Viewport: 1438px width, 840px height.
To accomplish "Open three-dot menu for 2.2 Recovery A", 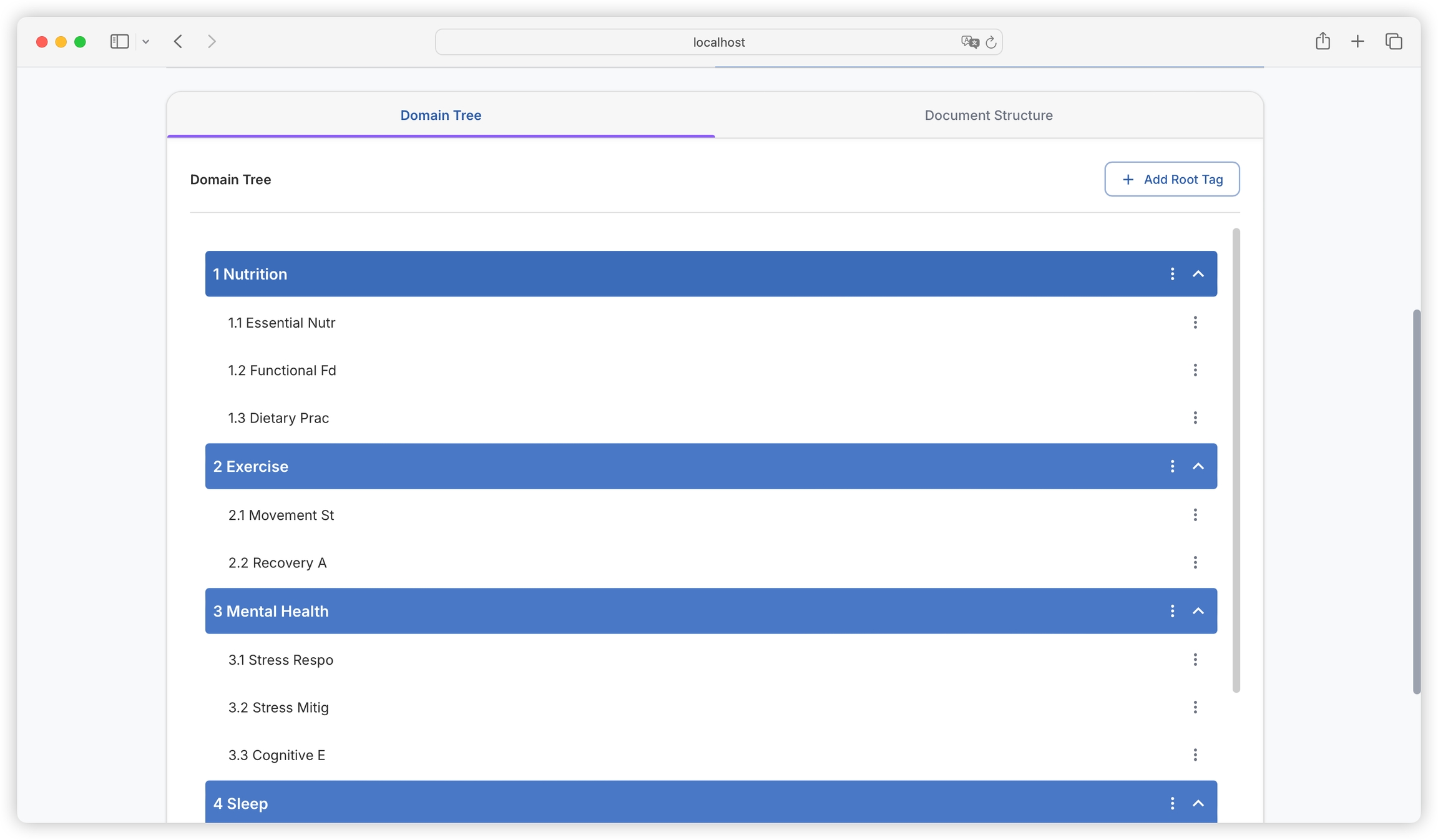I will (1195, 562).
